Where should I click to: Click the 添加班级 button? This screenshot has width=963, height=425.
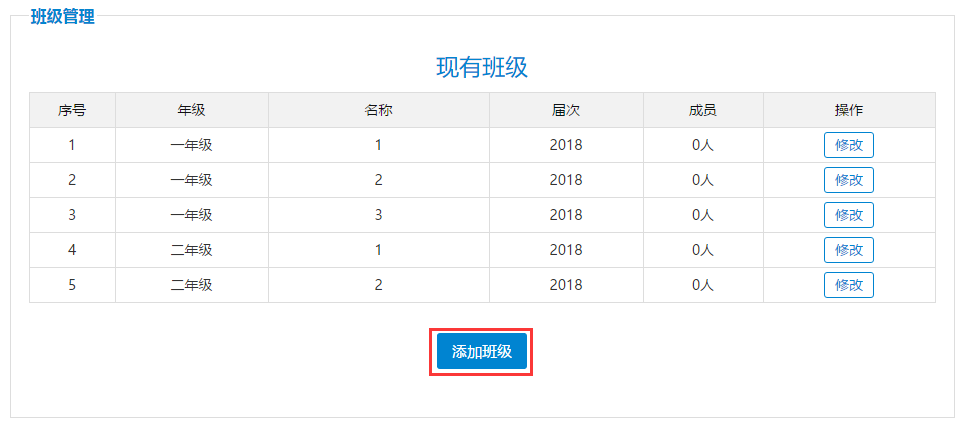pos(482,351)
